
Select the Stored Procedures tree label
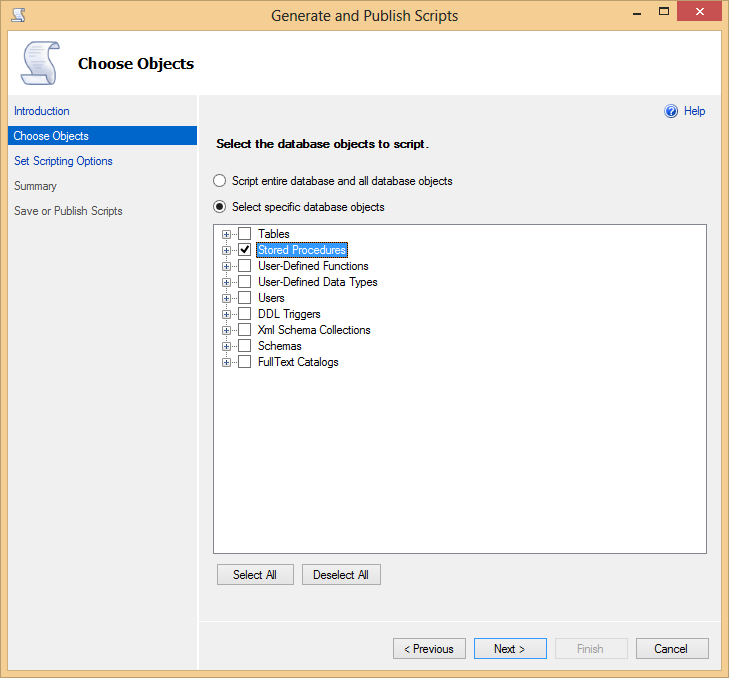pyautogui.click(x=302, y=250)
